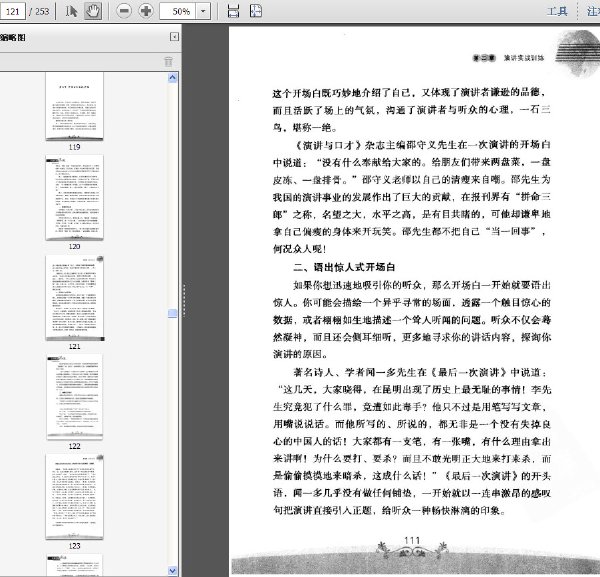Click the chapter header 演讲实战训练
The image size is (600, 577).
coord(523,58)
